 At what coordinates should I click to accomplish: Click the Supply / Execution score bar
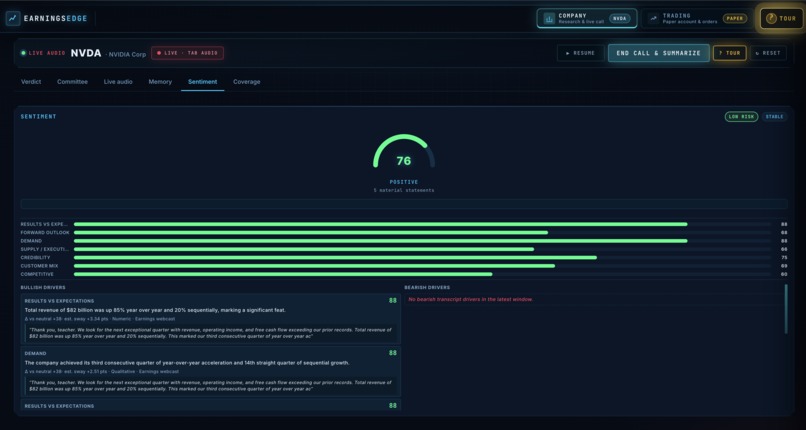[x=423, y=249]
